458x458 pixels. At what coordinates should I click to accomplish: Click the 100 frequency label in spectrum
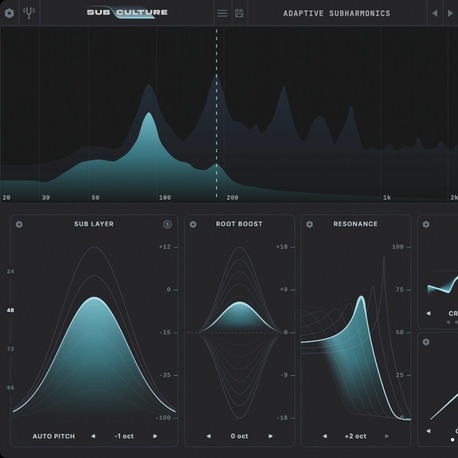(165, 198)
